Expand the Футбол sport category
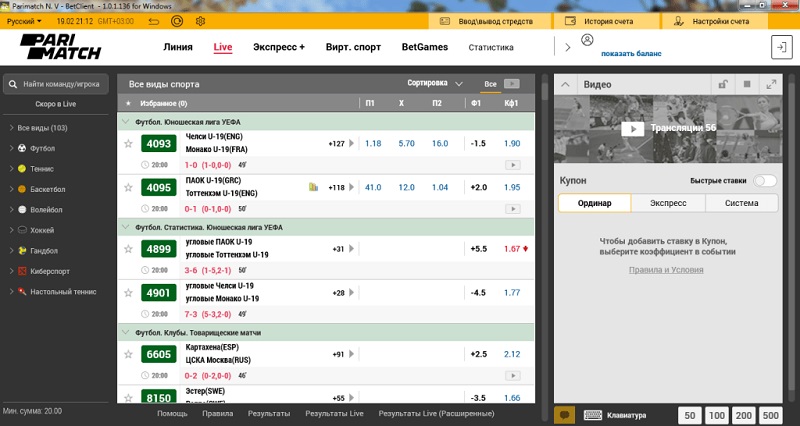The height and width of the screenshot is (426, 800). (x=10, y=148)
